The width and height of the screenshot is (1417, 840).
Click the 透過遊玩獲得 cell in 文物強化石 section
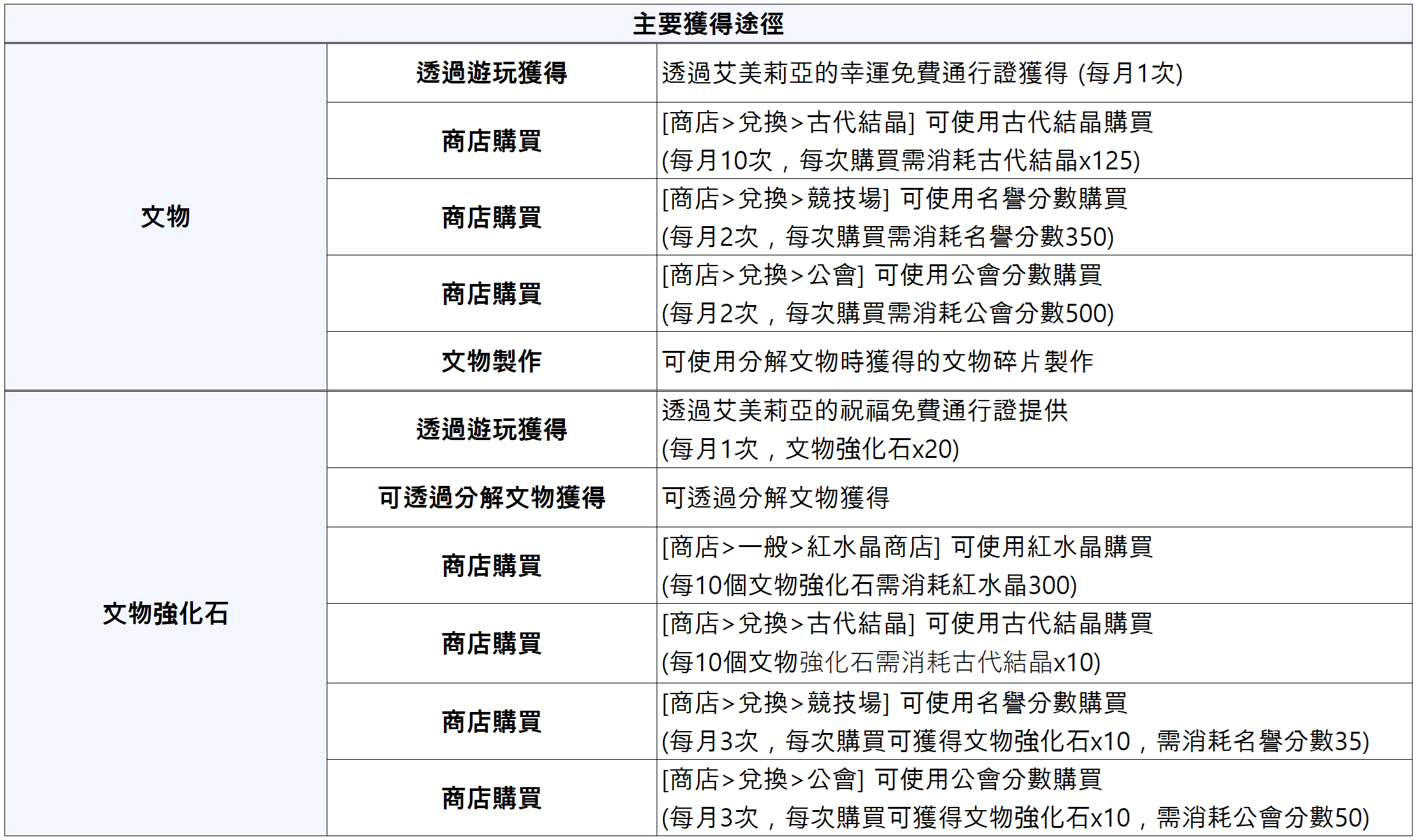pos(491,429)
